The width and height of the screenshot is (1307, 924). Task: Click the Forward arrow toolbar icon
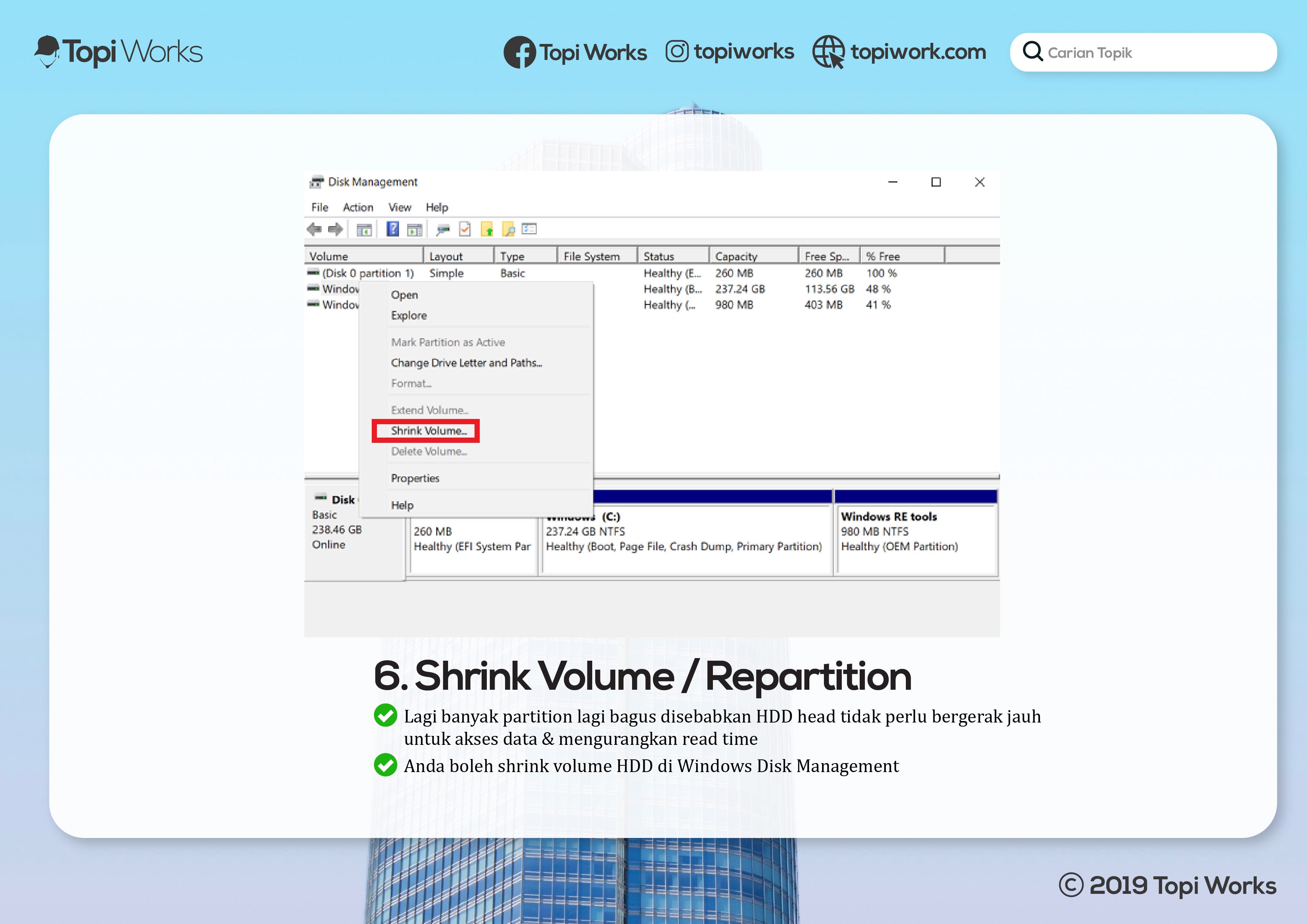coord(336,229)
